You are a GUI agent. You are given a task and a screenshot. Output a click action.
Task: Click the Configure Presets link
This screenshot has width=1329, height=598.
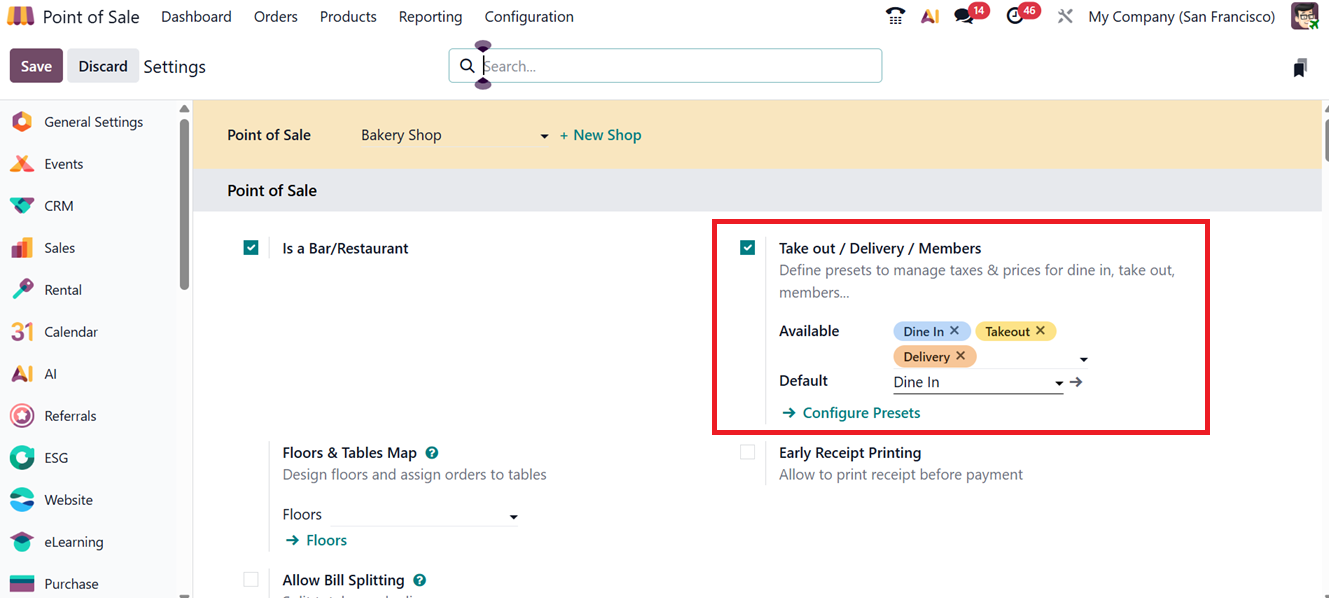click(860, 413)
